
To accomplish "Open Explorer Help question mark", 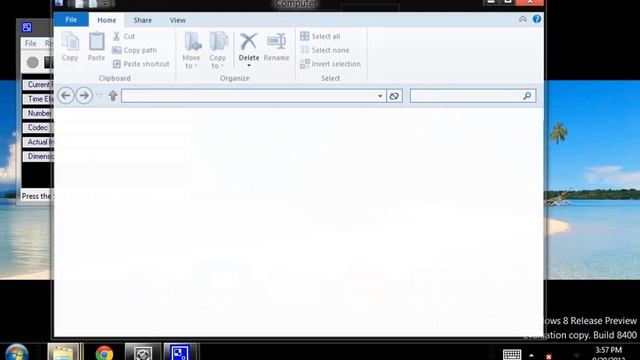I will point(537,19).
